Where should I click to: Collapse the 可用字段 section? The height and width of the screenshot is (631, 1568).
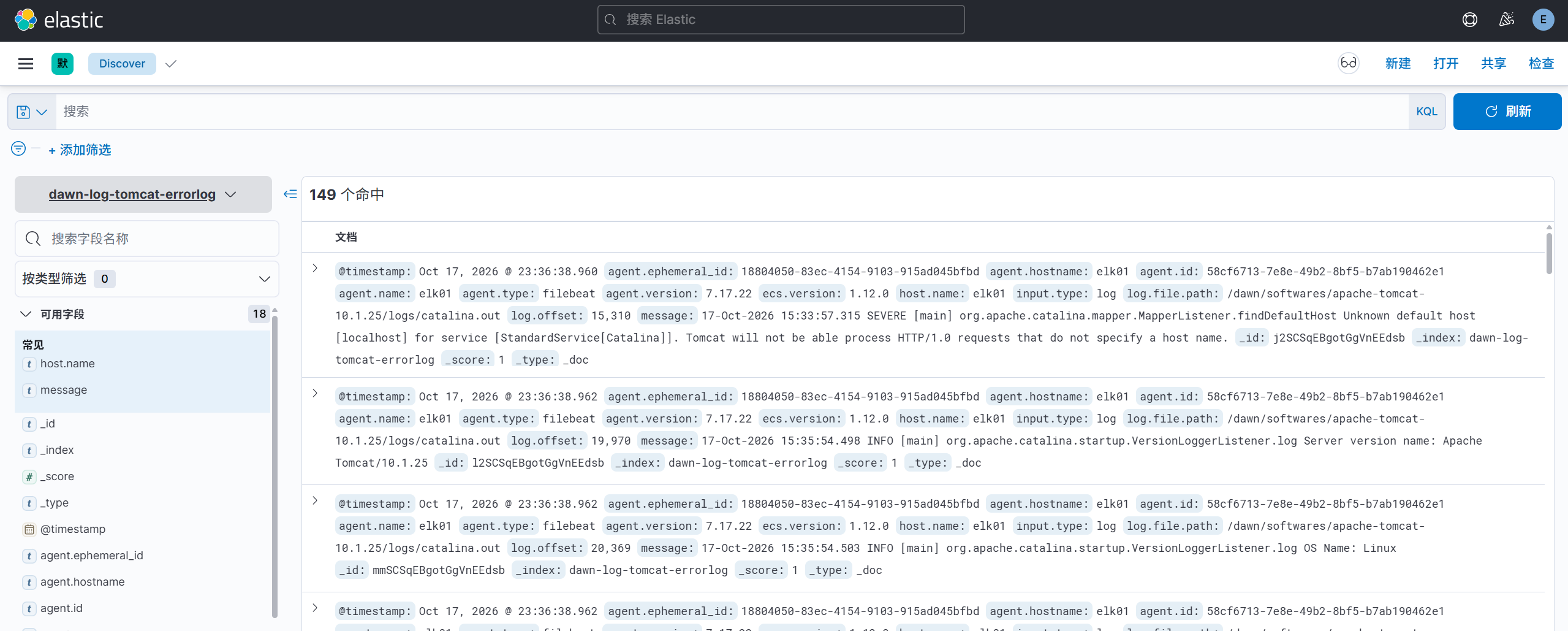26,314
